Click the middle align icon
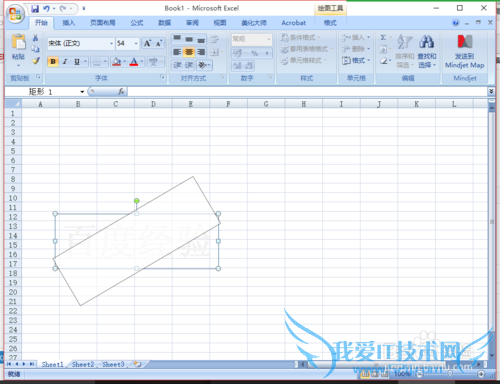 click(x=189, y=39)
